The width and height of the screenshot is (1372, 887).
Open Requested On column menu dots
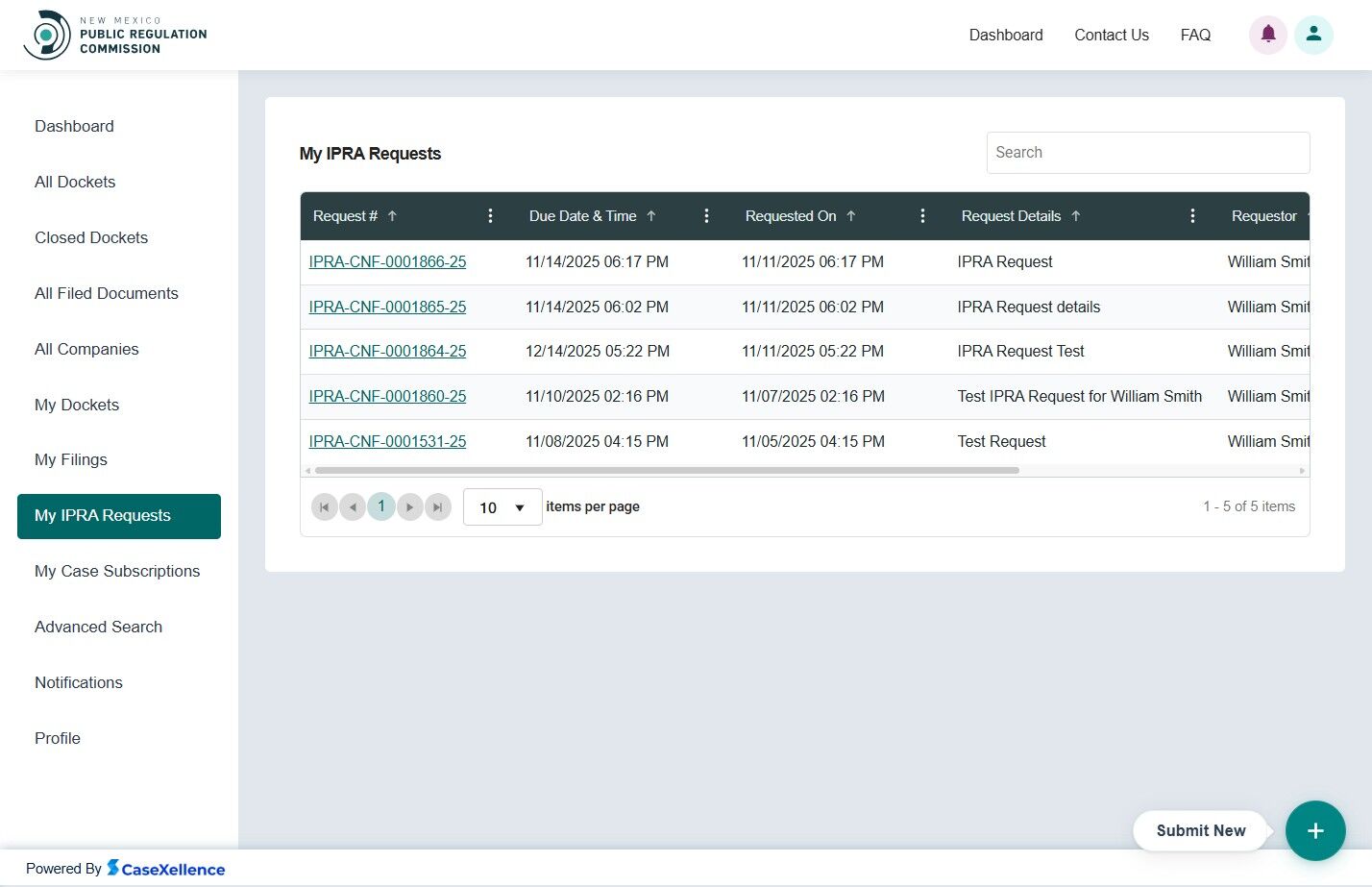click(x=922, y=216)
